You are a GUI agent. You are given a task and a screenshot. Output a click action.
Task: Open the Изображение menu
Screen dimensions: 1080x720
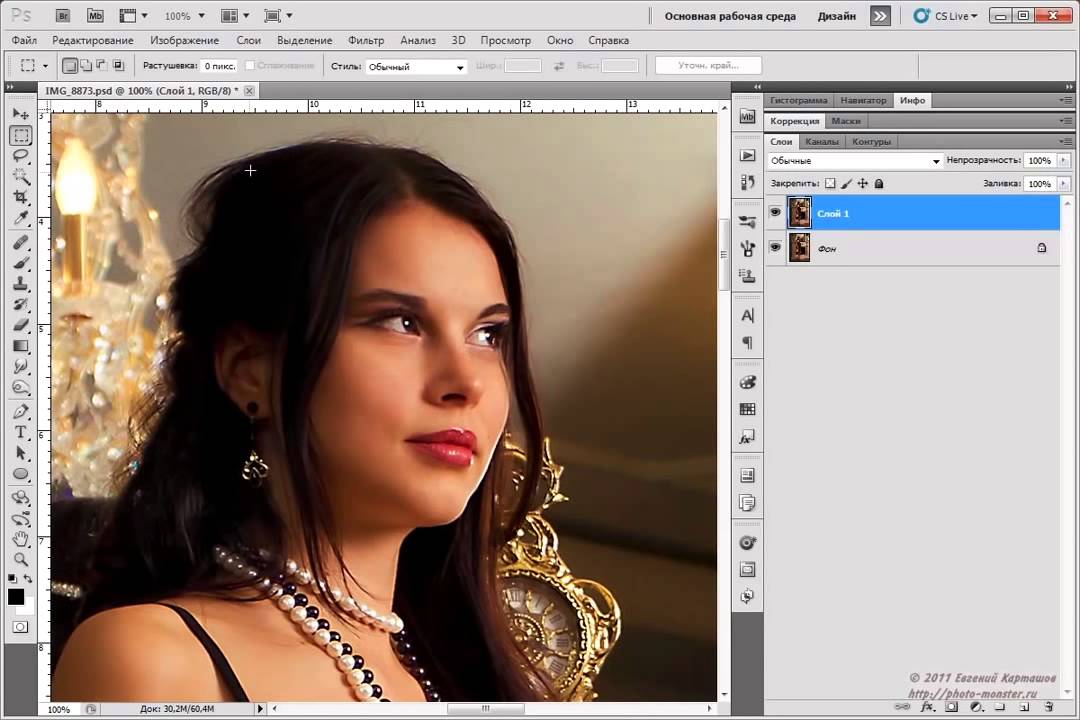pyautogui.click(x=185, y=41)
